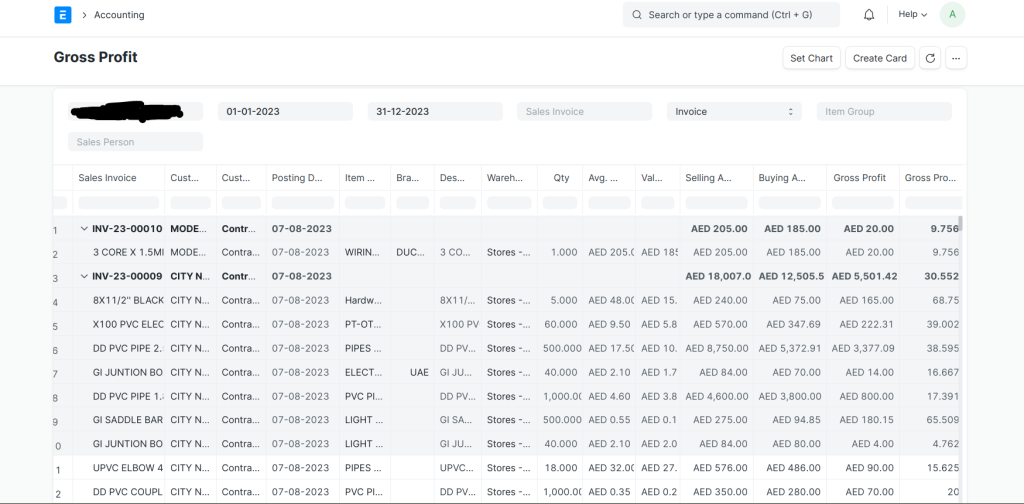Image resolution: width=1024 pixels, height=504 pixels.
Task: Focus the search or command bar
Action: 731,14
